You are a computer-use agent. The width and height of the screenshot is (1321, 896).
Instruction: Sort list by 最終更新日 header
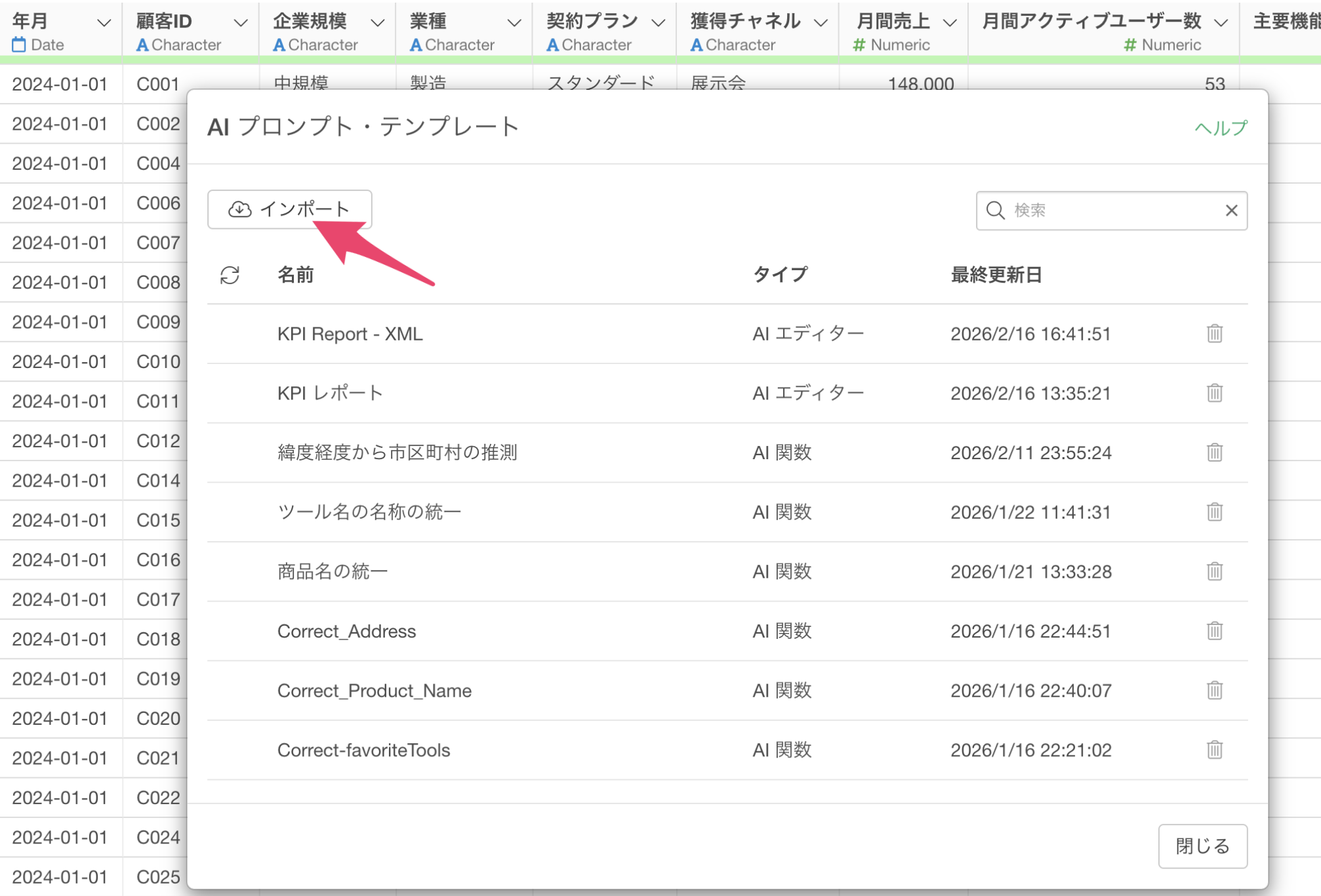click(x=996, y=275)
